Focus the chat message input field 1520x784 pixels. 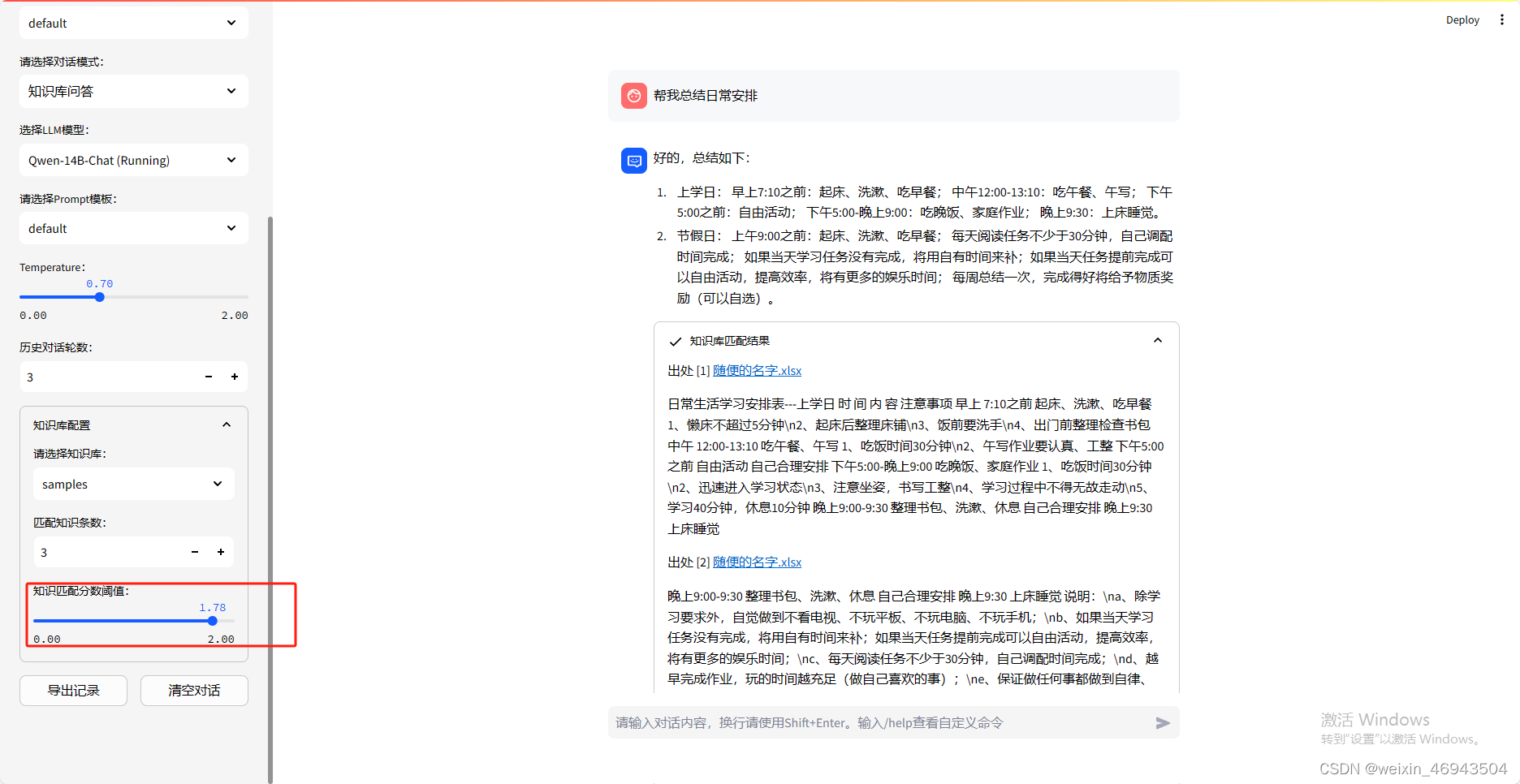881,723
